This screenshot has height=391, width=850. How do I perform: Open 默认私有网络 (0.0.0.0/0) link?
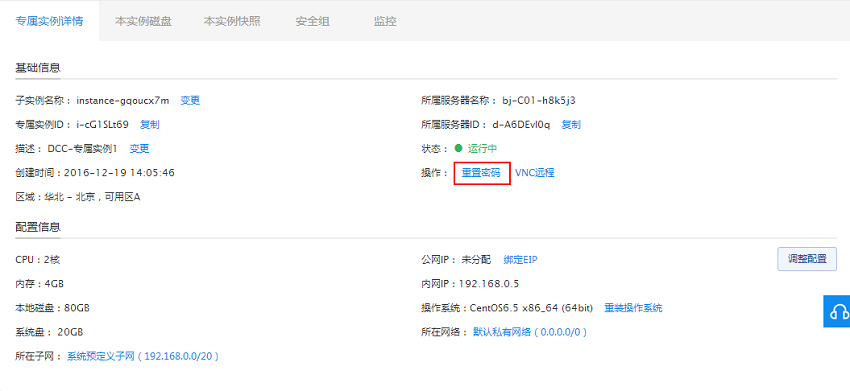point(530,332)
